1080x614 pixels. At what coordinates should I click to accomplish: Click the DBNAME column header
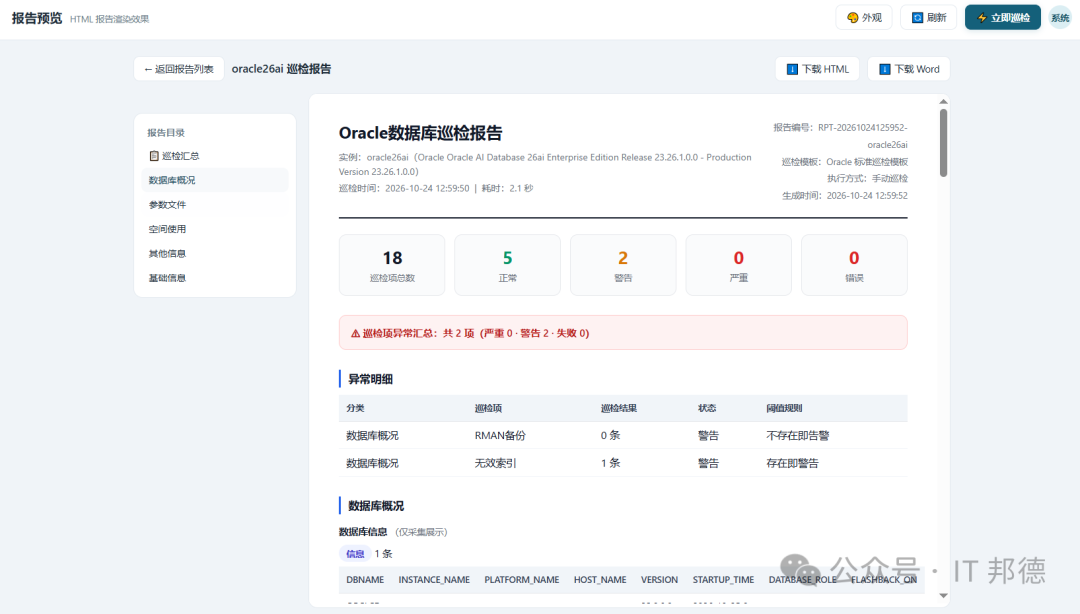point(365,580)
